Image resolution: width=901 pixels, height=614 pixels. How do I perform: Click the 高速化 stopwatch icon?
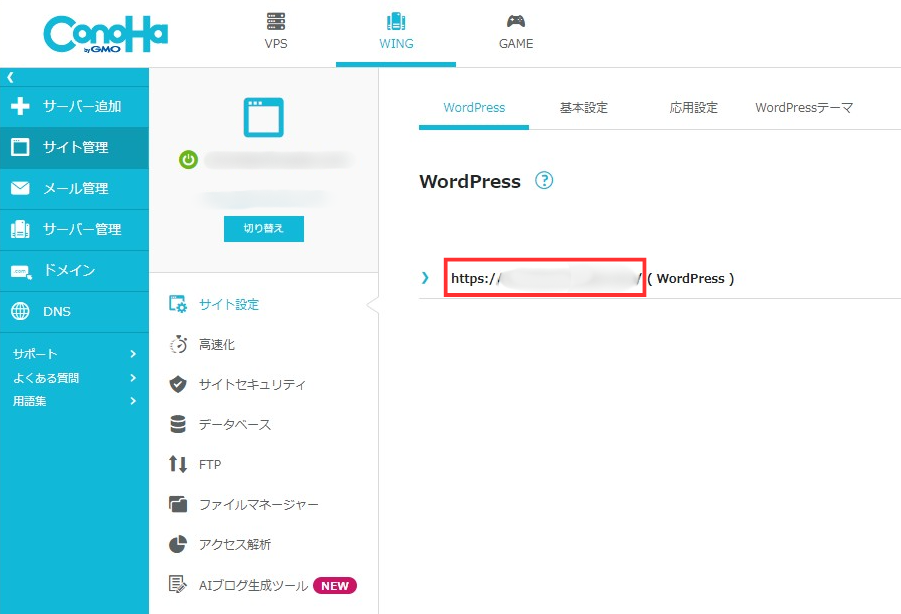178,344
